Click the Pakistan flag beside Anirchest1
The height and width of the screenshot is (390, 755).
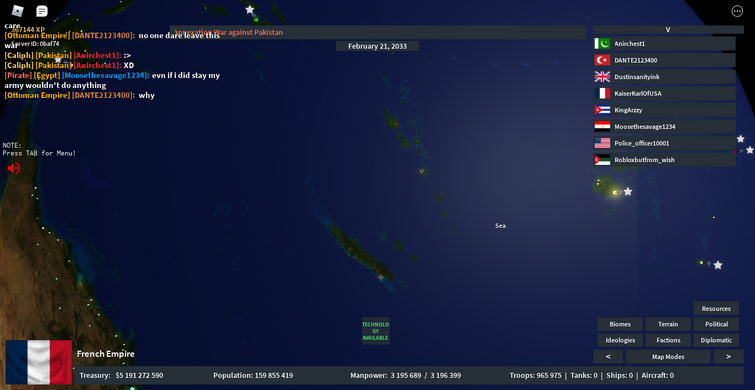(x=602, y=44)
